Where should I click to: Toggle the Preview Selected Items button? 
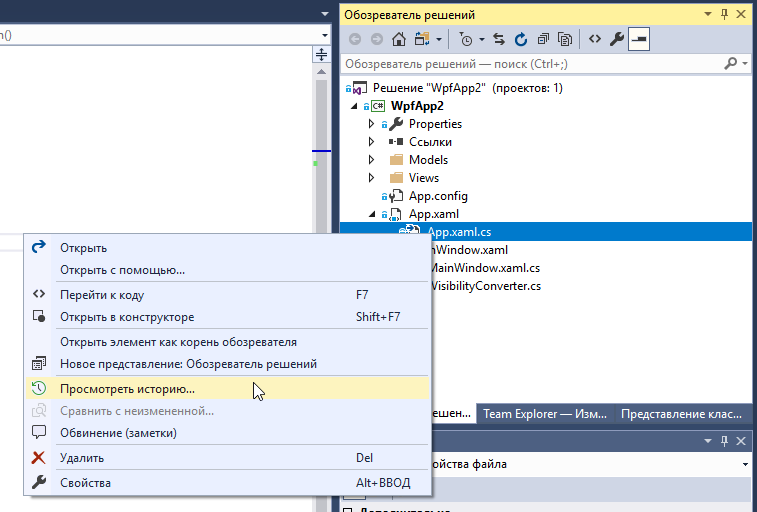click(639, 40)
